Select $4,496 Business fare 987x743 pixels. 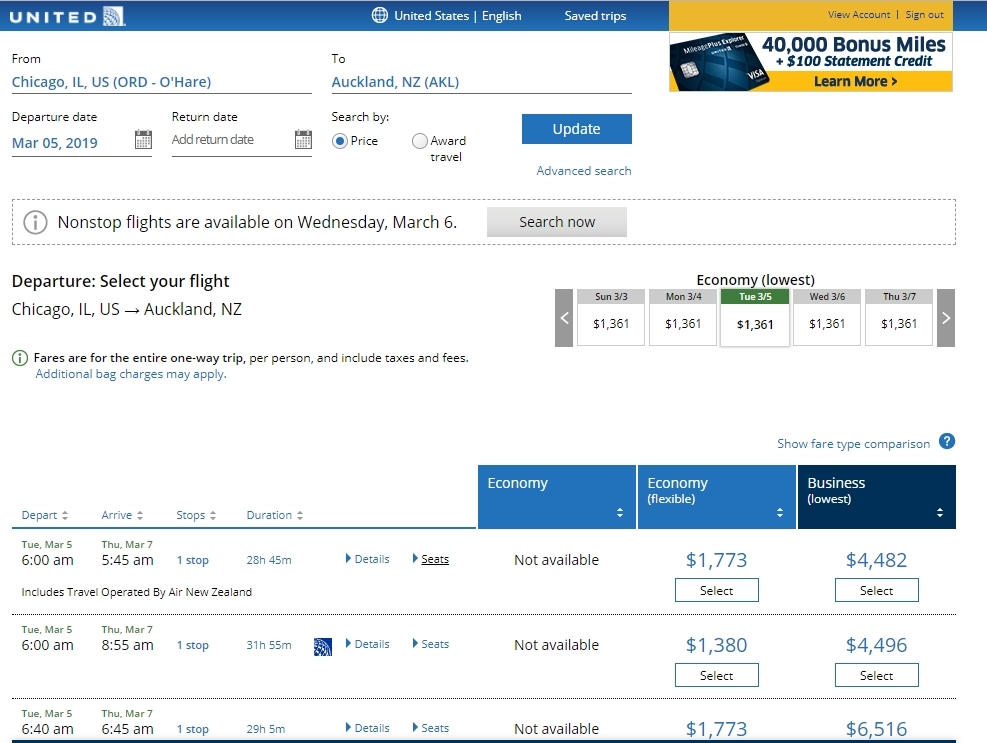[x=877, y=676]
